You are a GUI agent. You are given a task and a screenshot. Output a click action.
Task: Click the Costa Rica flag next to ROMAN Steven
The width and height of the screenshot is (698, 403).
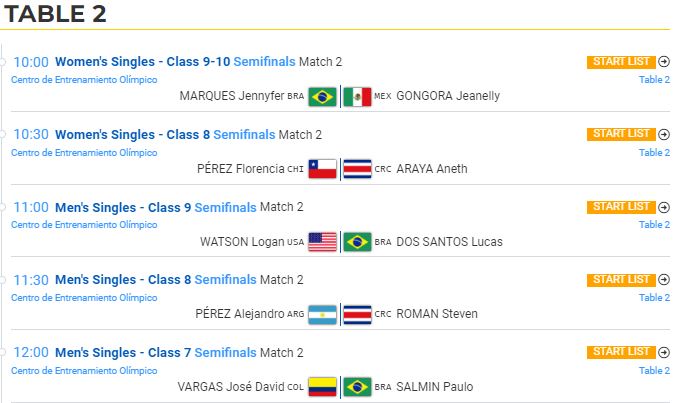[357, 314]
